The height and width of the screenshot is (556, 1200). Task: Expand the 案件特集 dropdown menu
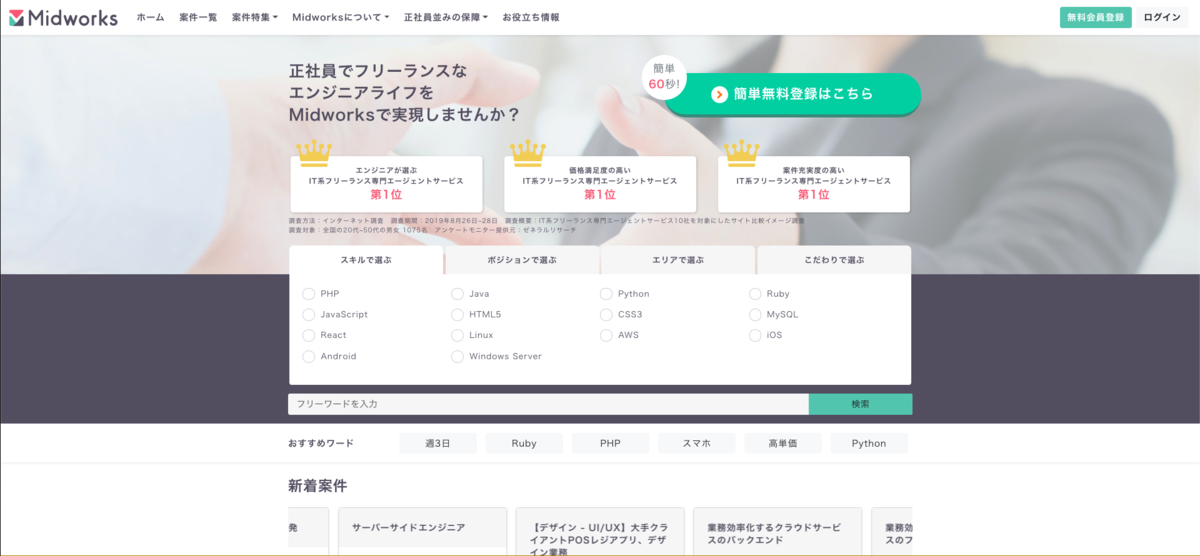click(255, 17)
